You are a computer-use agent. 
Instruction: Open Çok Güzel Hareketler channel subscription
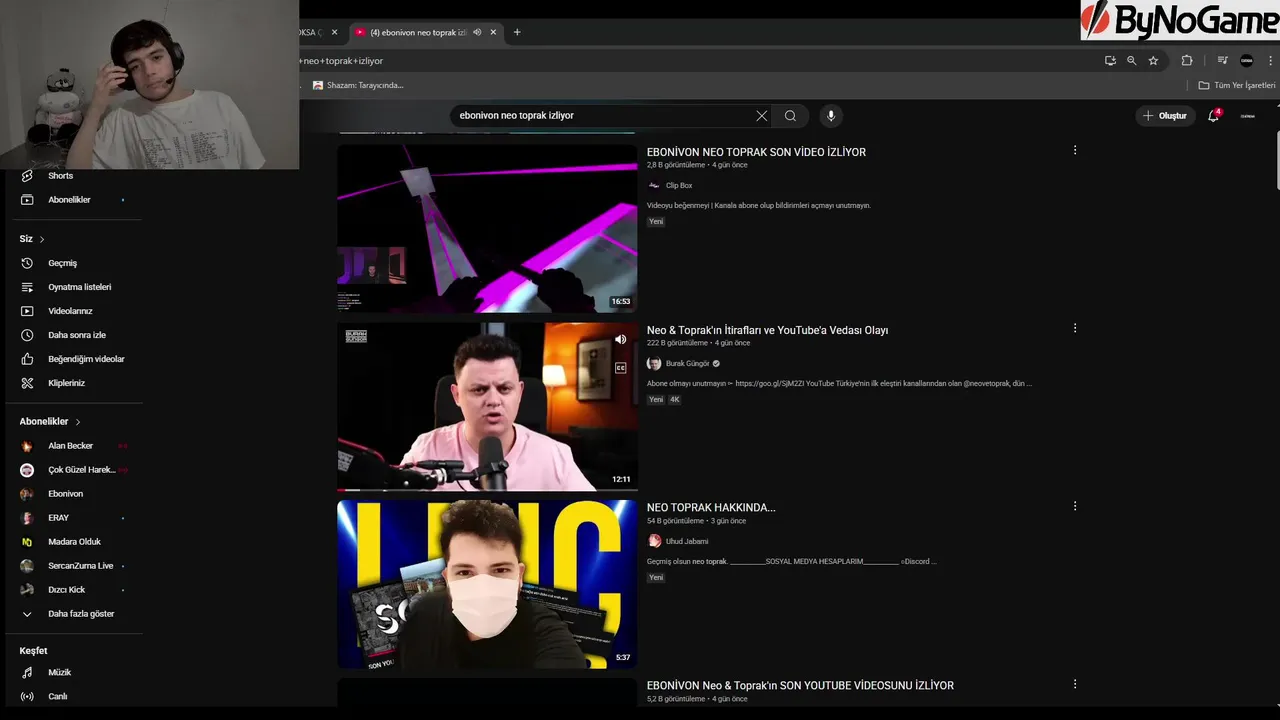click(81, 470)
